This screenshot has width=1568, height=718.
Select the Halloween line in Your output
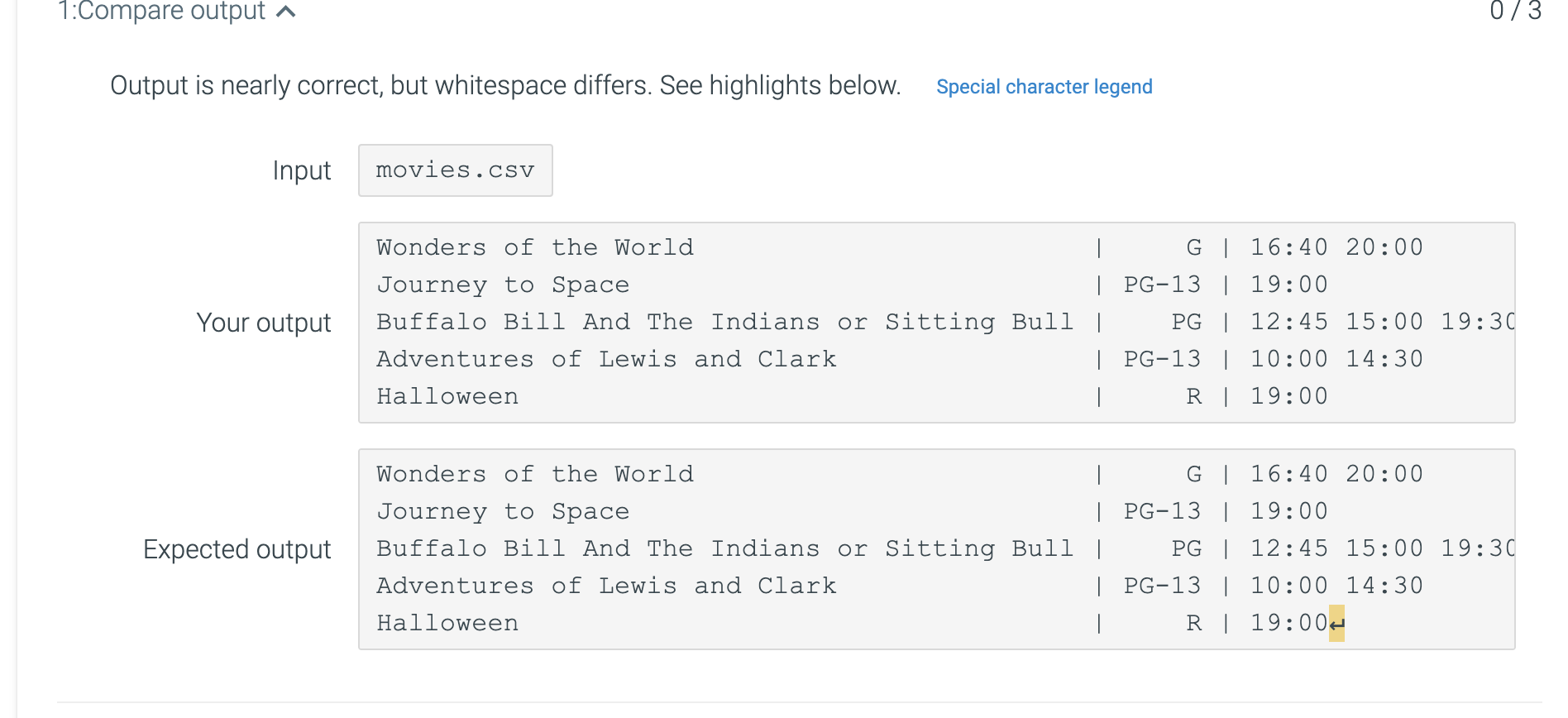[852, 396]
